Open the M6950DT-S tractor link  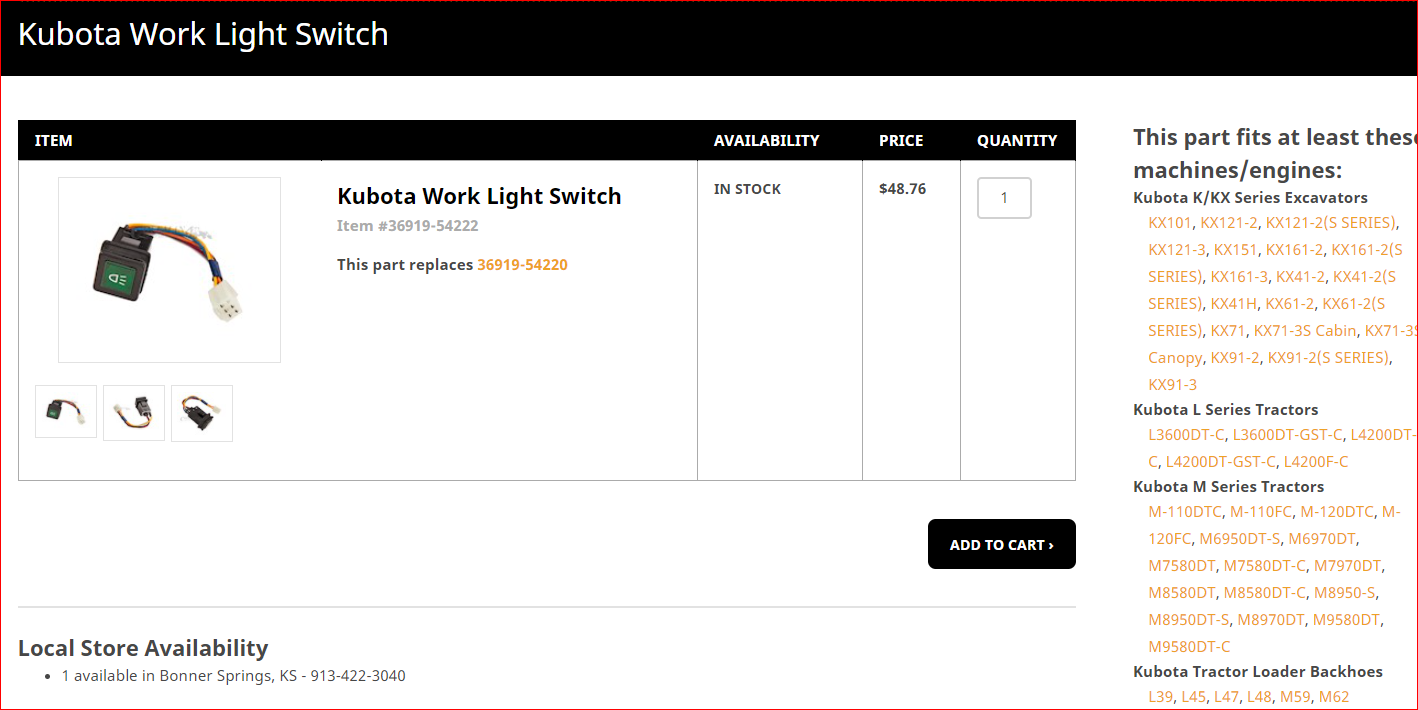tap(1239, 539)
